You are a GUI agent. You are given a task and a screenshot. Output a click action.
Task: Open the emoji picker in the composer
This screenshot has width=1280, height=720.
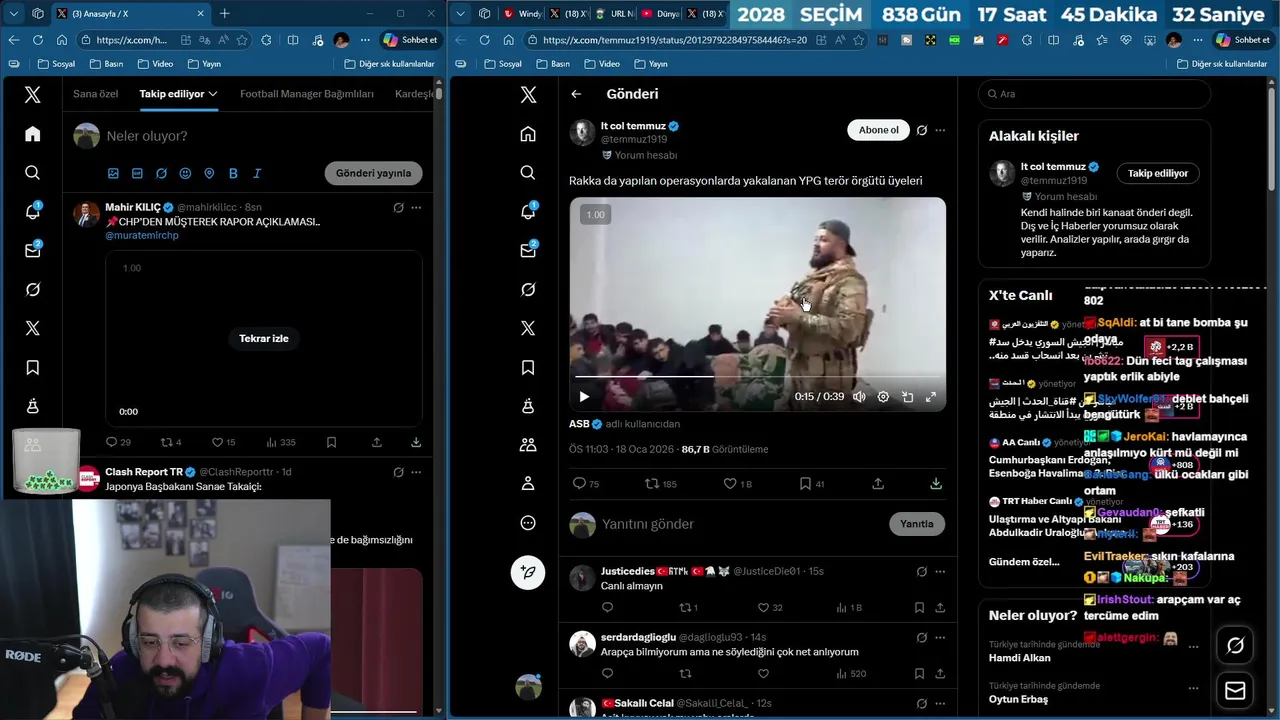pos(185,173)
